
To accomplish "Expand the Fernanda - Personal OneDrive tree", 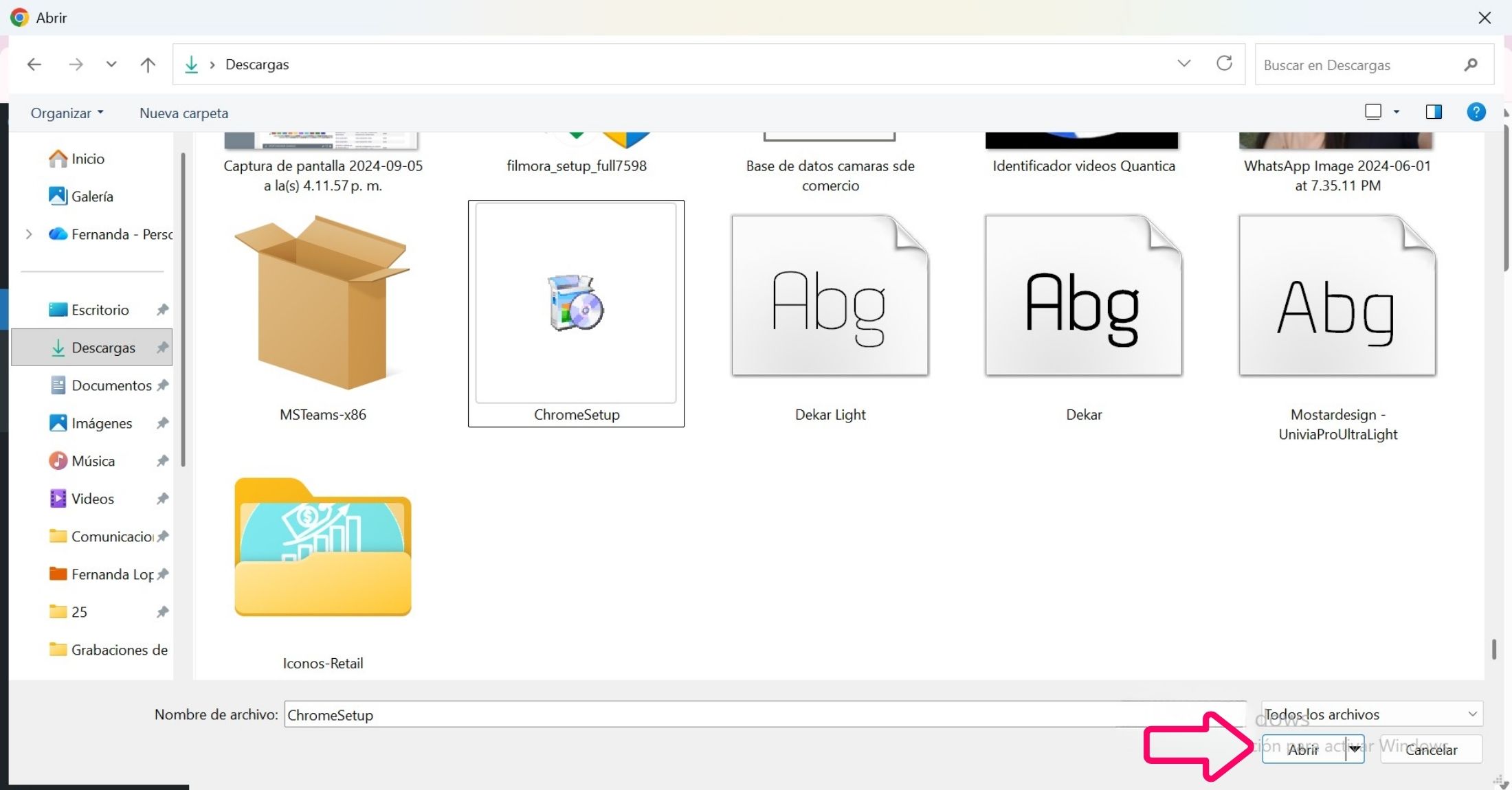I will pyautogui.click(x=29, y=234).
